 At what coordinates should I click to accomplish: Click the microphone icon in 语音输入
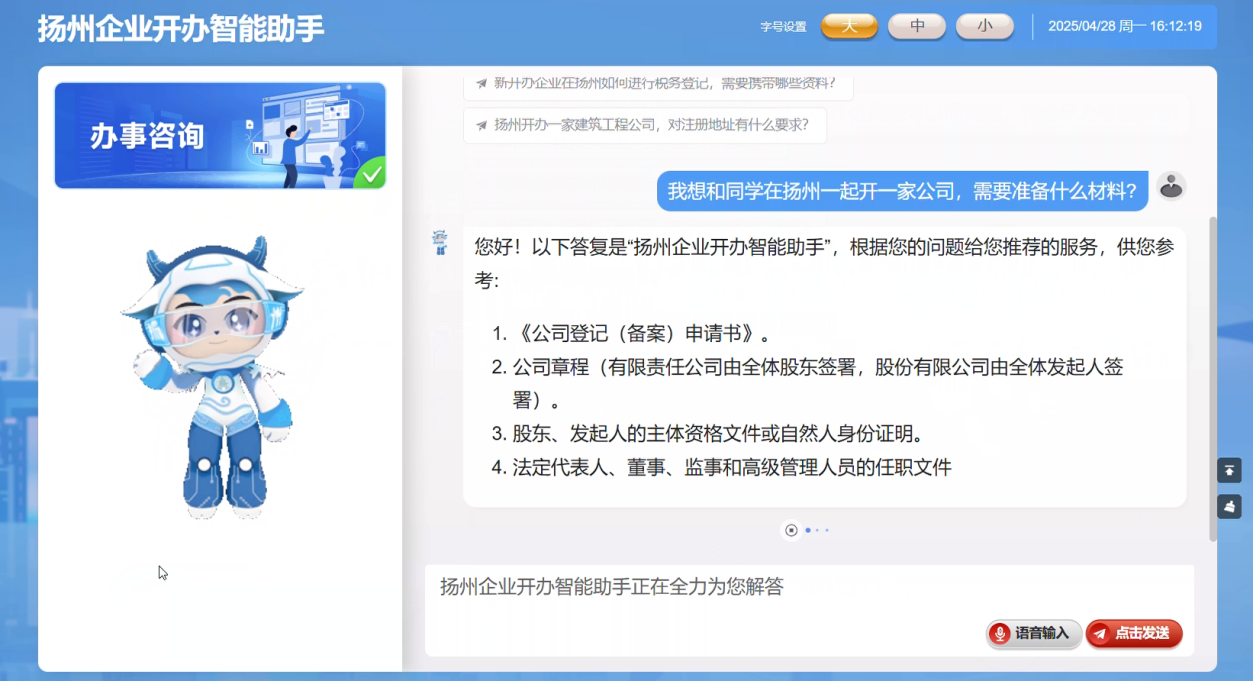point(1000,633)
